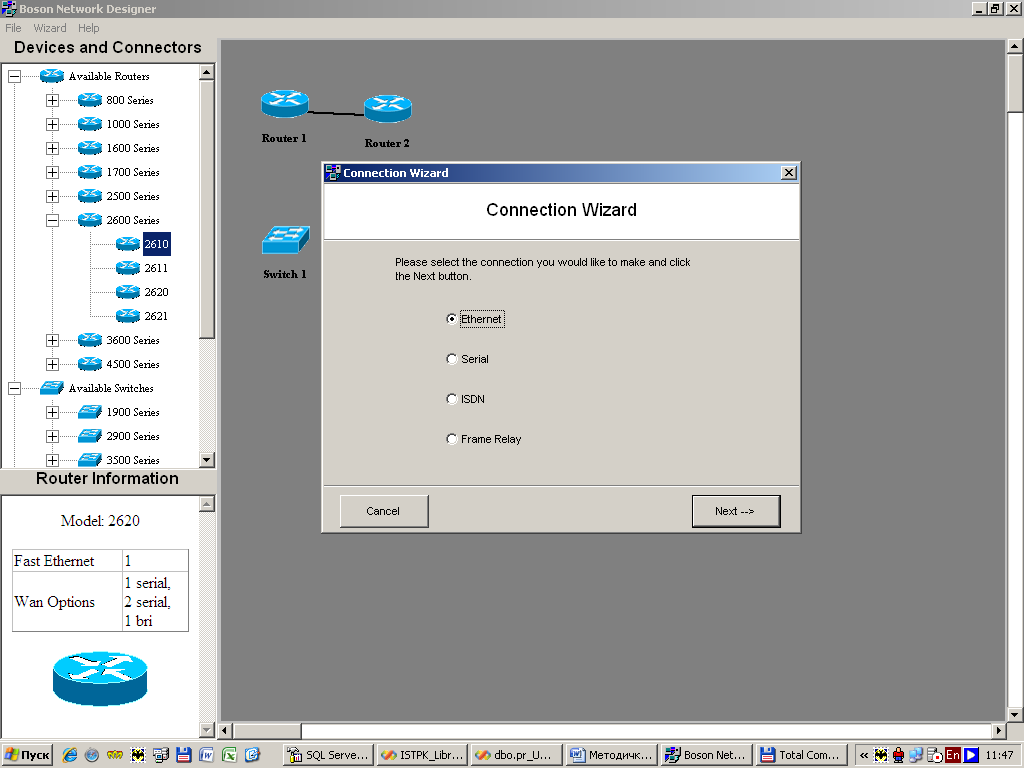
Task: Click the 1700 Series router icon
Action: click(89, 172)
